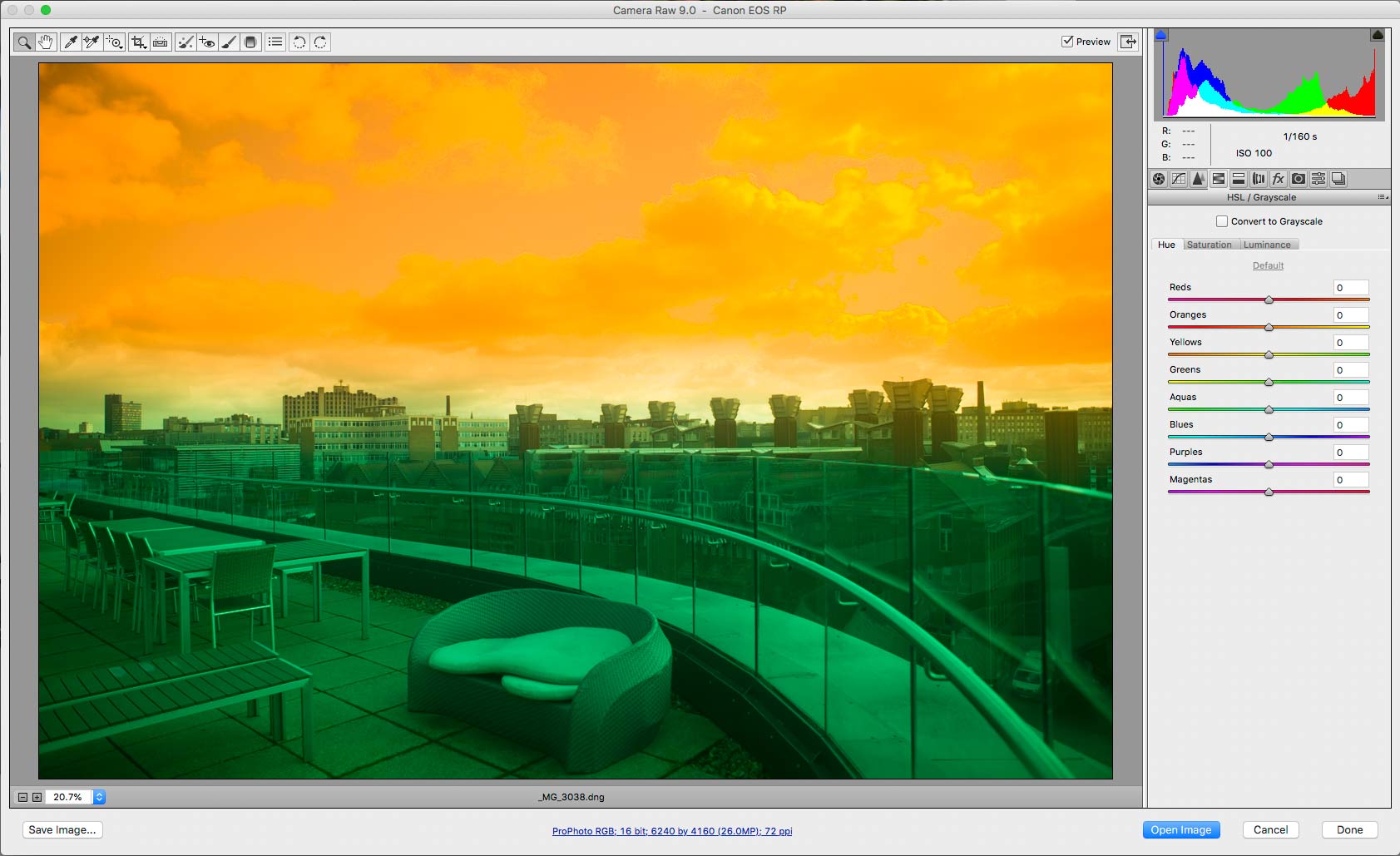Screen dimensions: 1400x856
Task: Click the Open Image button
Action: tap(1181, 829)
